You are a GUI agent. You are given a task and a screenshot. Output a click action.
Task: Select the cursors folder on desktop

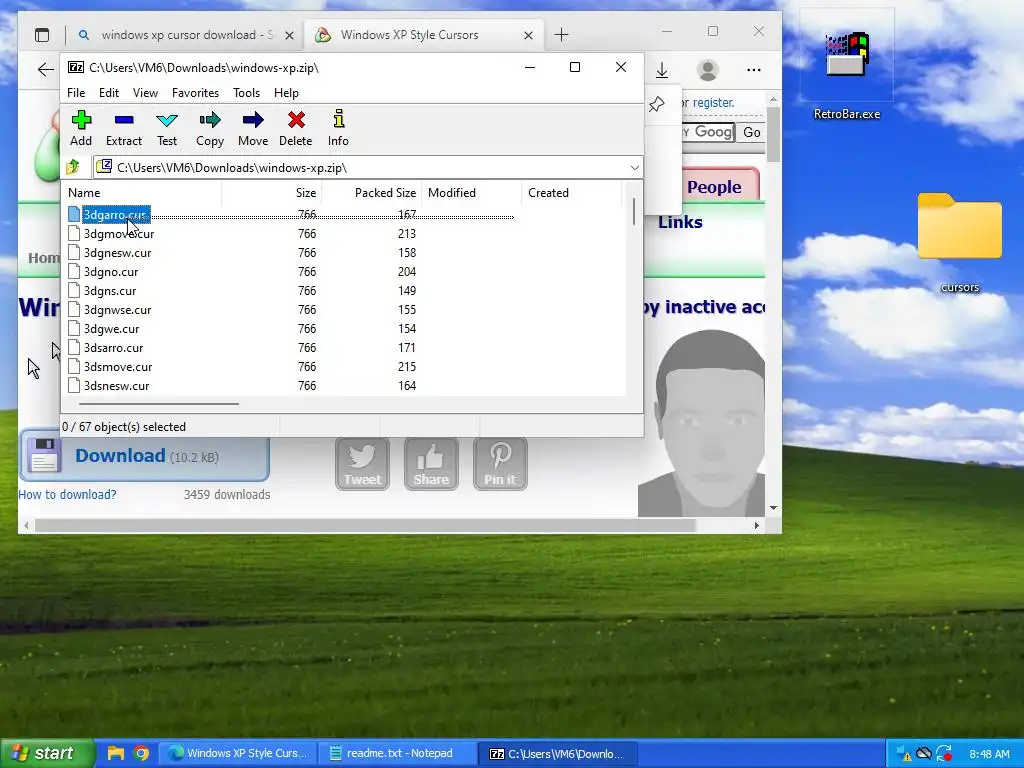point(959,242)
